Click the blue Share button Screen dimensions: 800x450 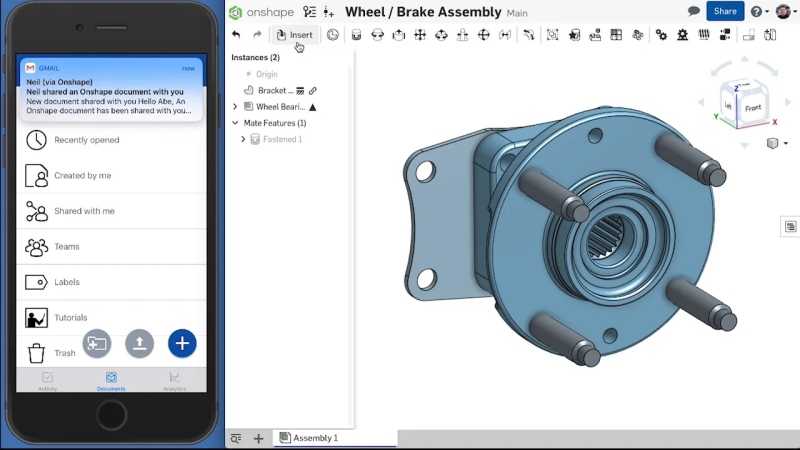(725, 11)
